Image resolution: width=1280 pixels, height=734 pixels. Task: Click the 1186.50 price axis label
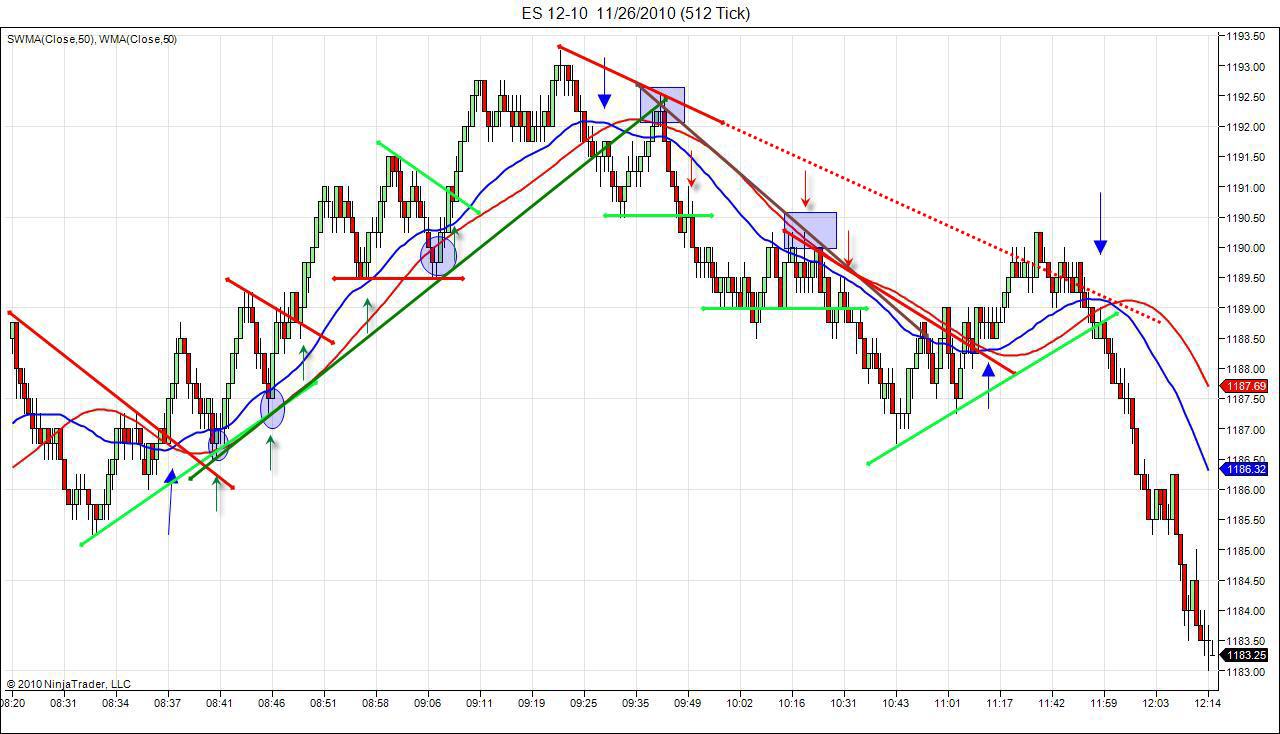[1246, 460]
